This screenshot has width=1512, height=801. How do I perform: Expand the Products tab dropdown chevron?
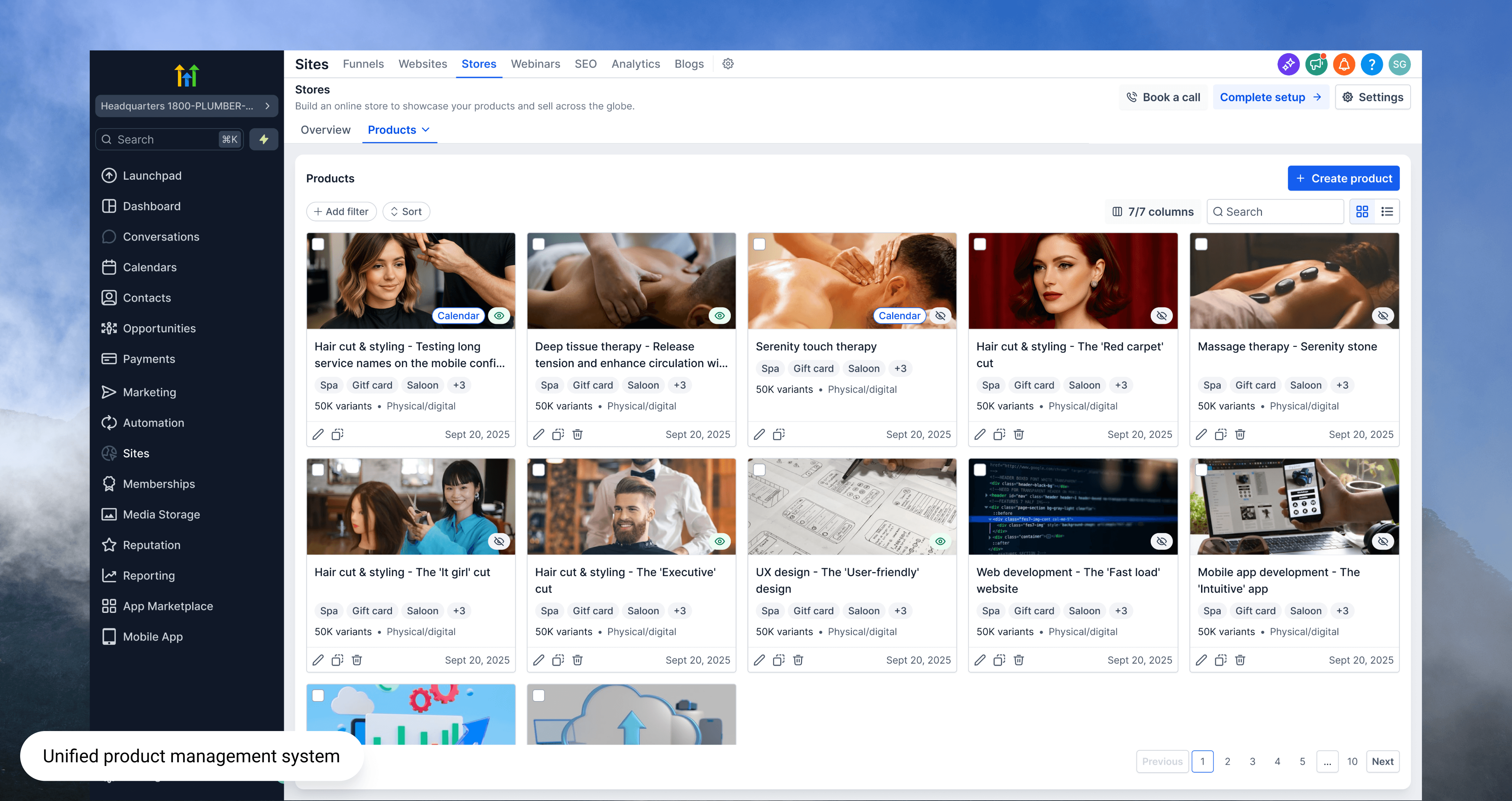click(x=426, y=130)
